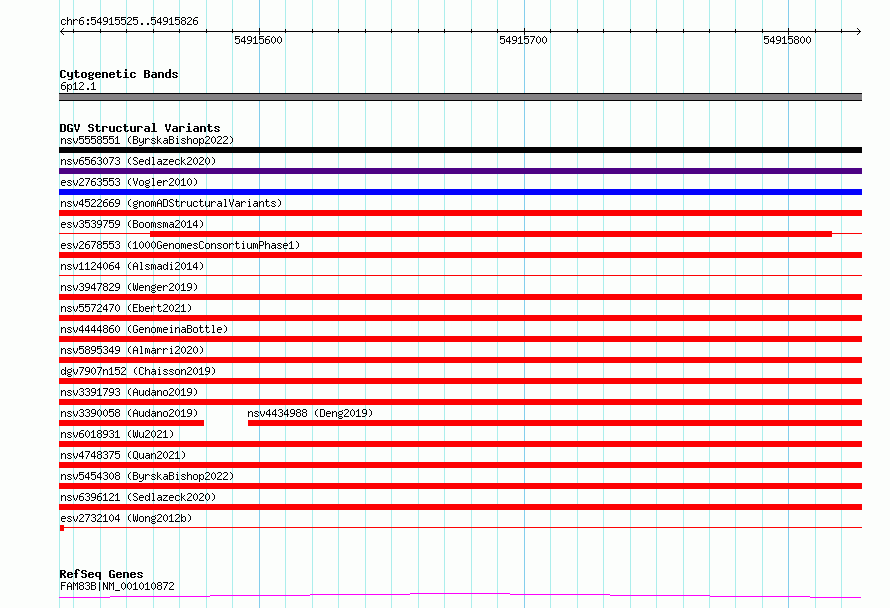Select the red nsv6018931 Wu2021 bar
The height and width of the screenshot is (608, 890).
click(460, 444)
